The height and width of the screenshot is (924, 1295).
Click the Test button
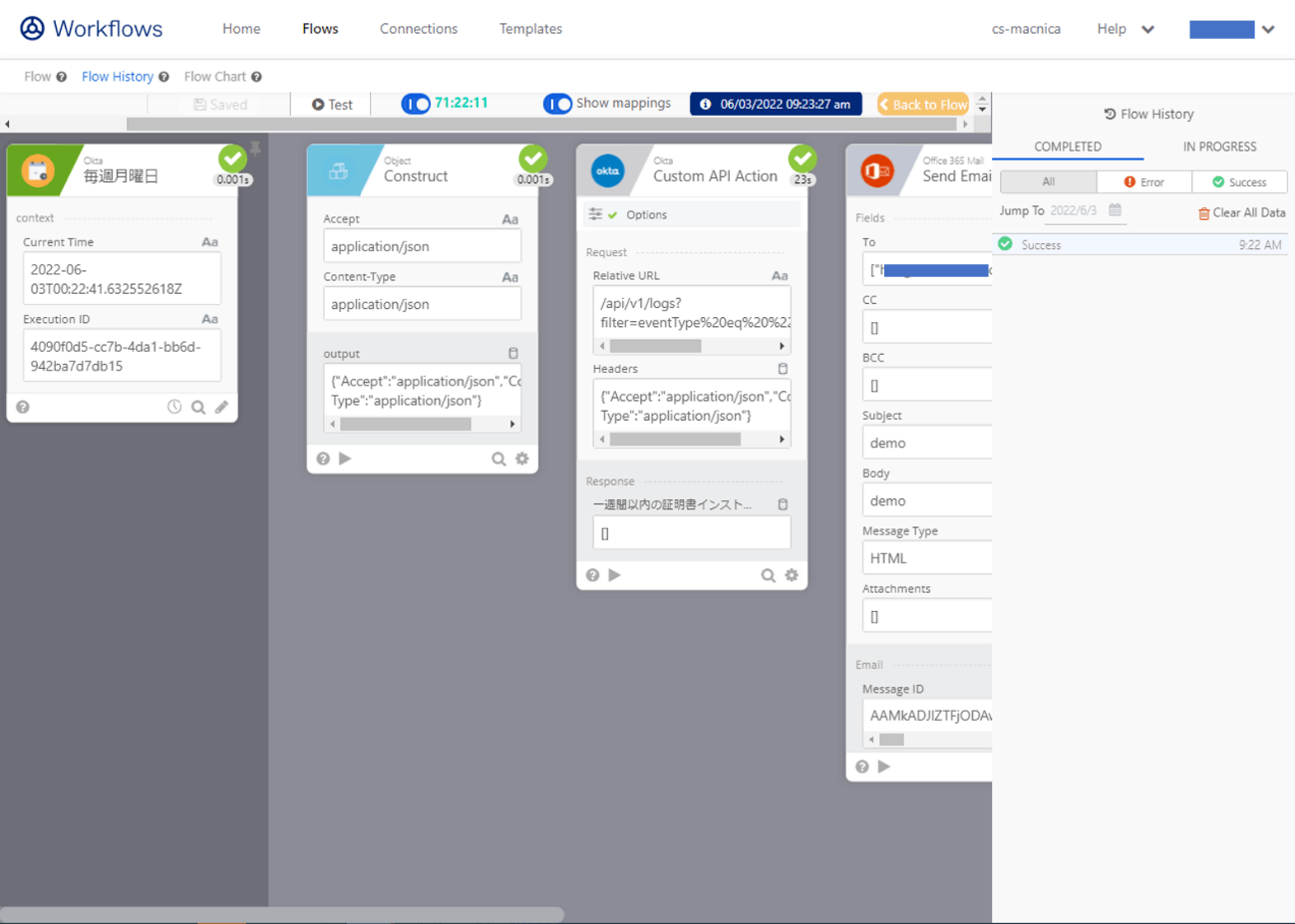click(x=332, y=105)
